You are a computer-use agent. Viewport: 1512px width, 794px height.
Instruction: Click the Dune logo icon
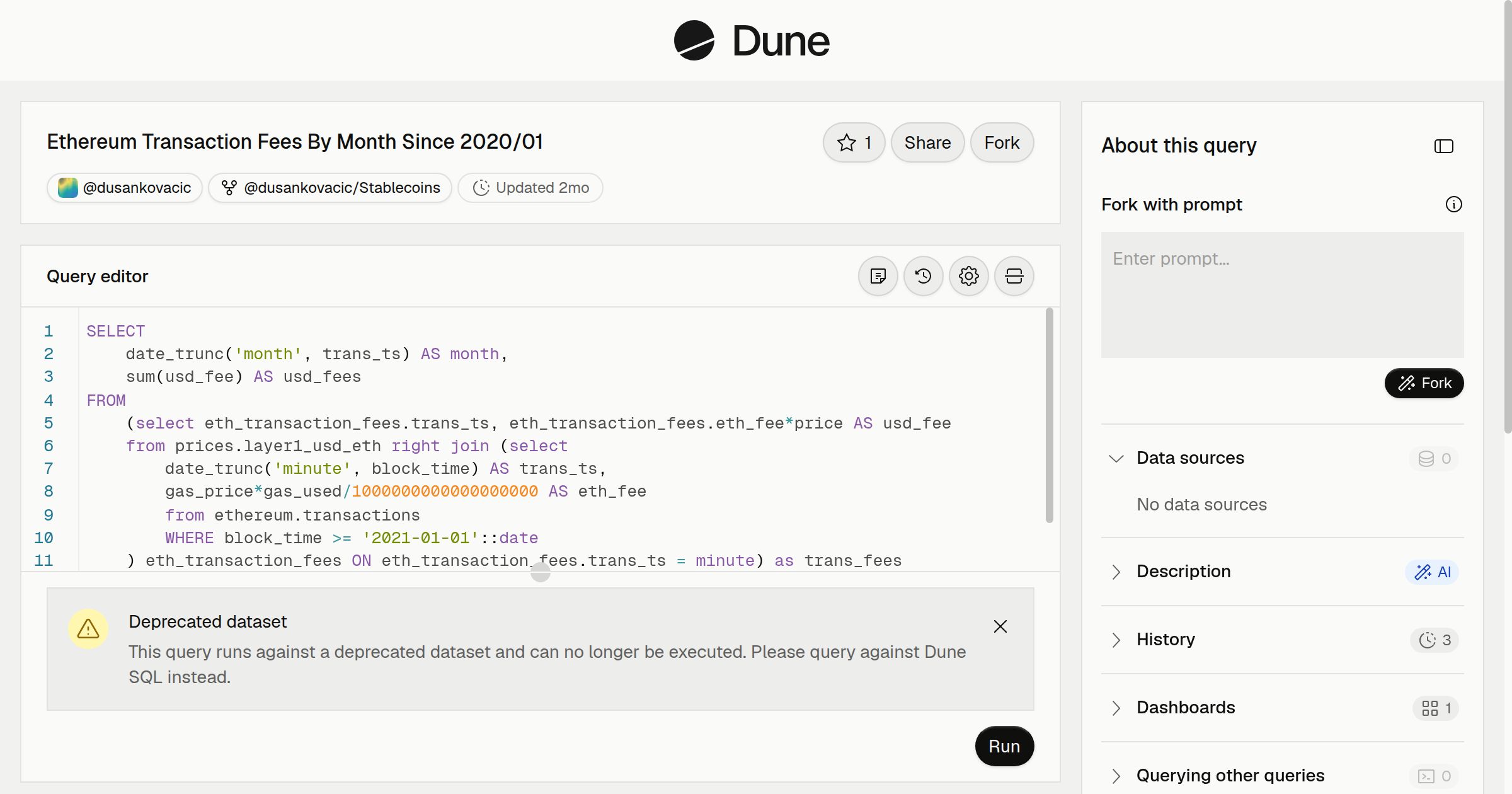(694, 40)
